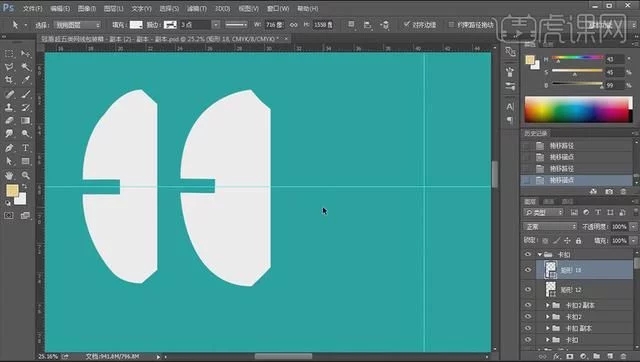
Task: Open the layer filter 类型 dropdown
Action: point(544,212)
